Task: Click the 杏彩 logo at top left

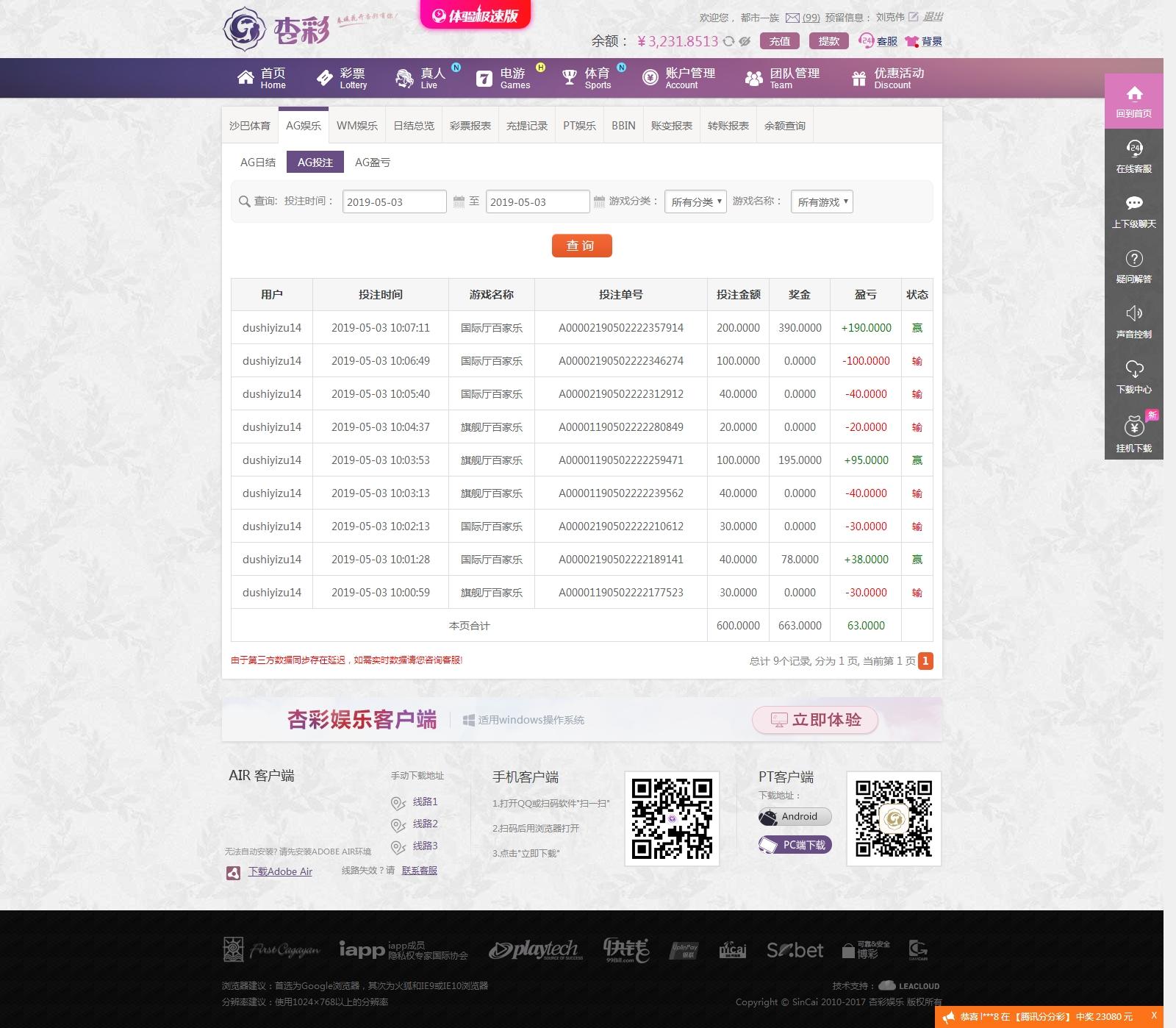Action: tap(276, 29)
